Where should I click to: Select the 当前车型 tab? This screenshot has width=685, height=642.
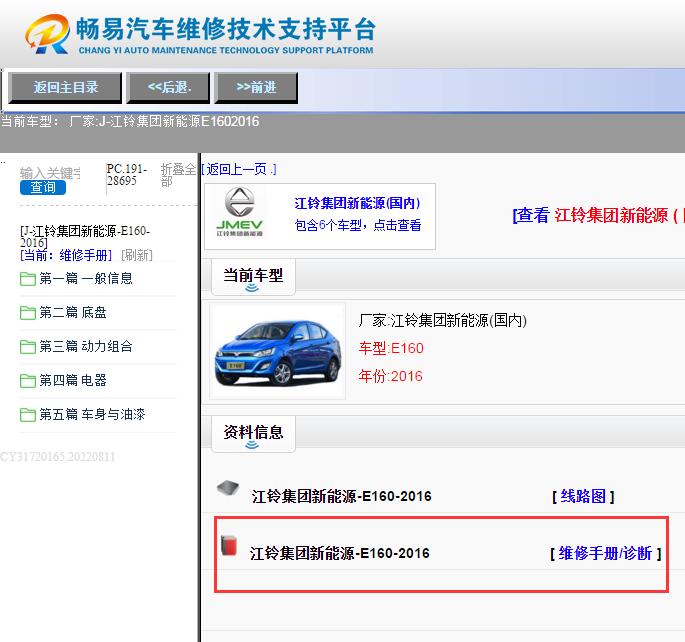pyautogui.click(x=253, y=277)
